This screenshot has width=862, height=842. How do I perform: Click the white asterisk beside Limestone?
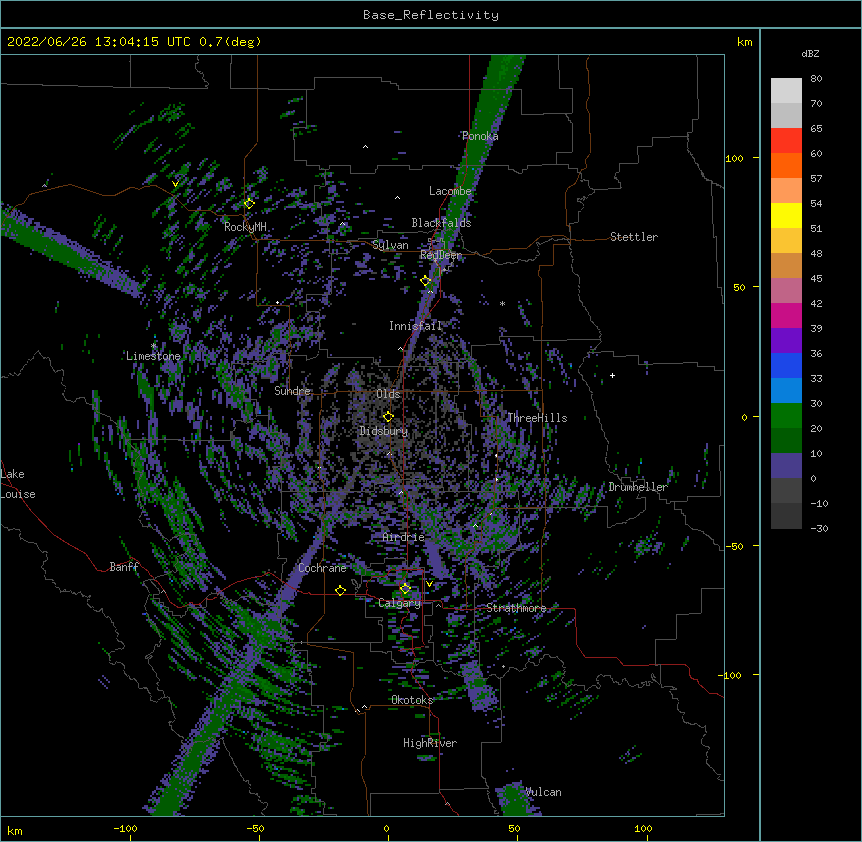tap(154, 346)
